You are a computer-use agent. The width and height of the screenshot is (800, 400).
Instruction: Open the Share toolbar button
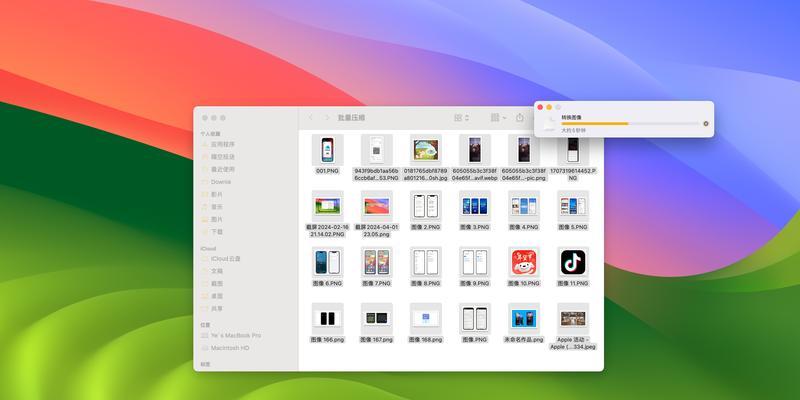tap(519, 118)
